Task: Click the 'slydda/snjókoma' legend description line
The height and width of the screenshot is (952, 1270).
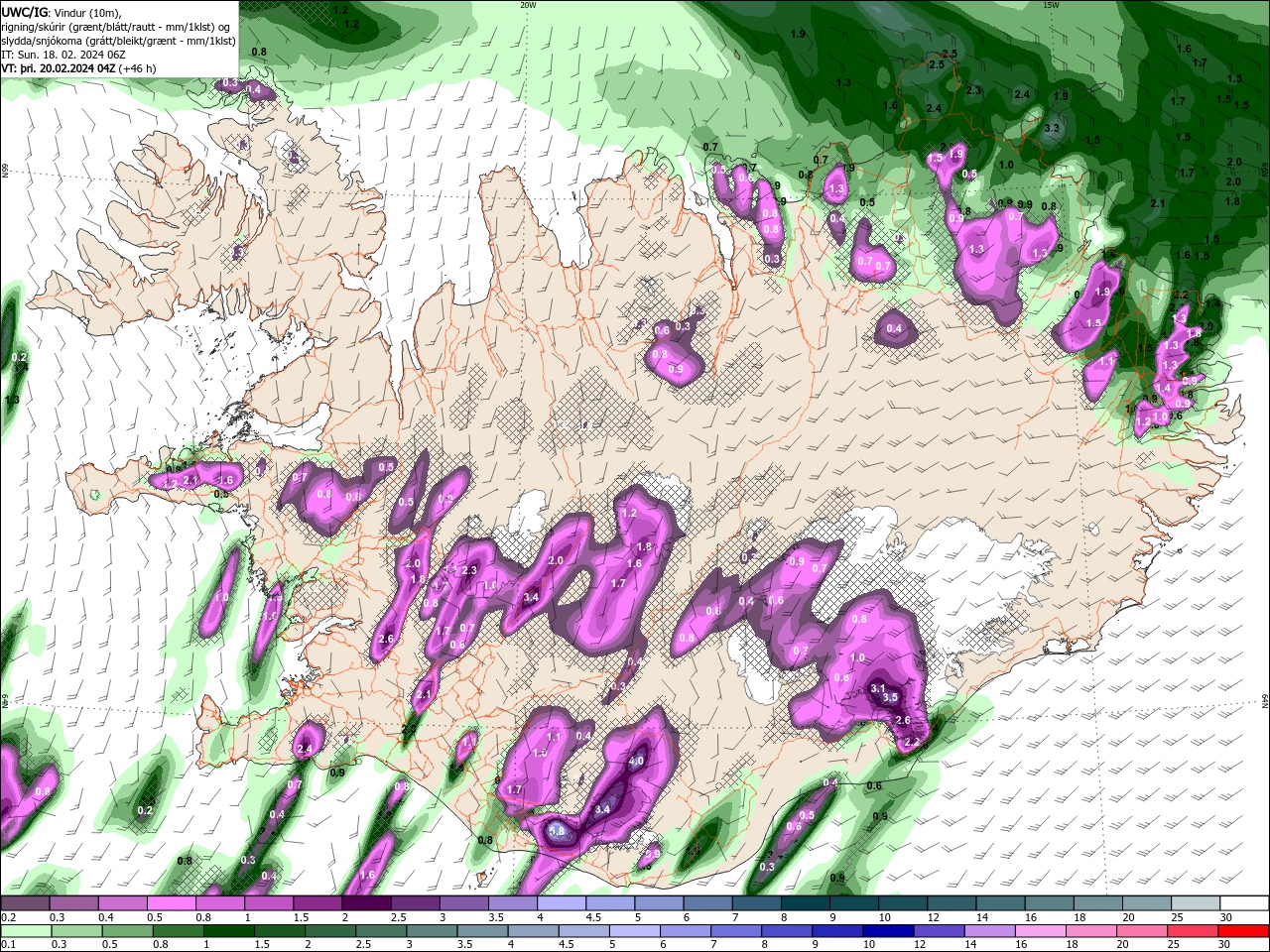Action: pyautogui.click(x=118, y=41)
